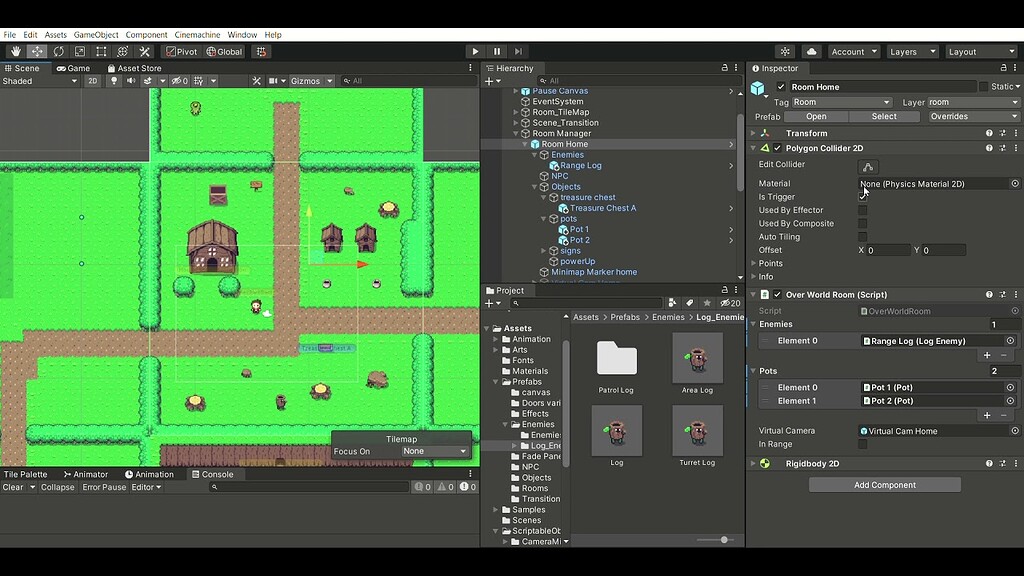
Task: Expand the Transform component
Action: click(751, 133)
